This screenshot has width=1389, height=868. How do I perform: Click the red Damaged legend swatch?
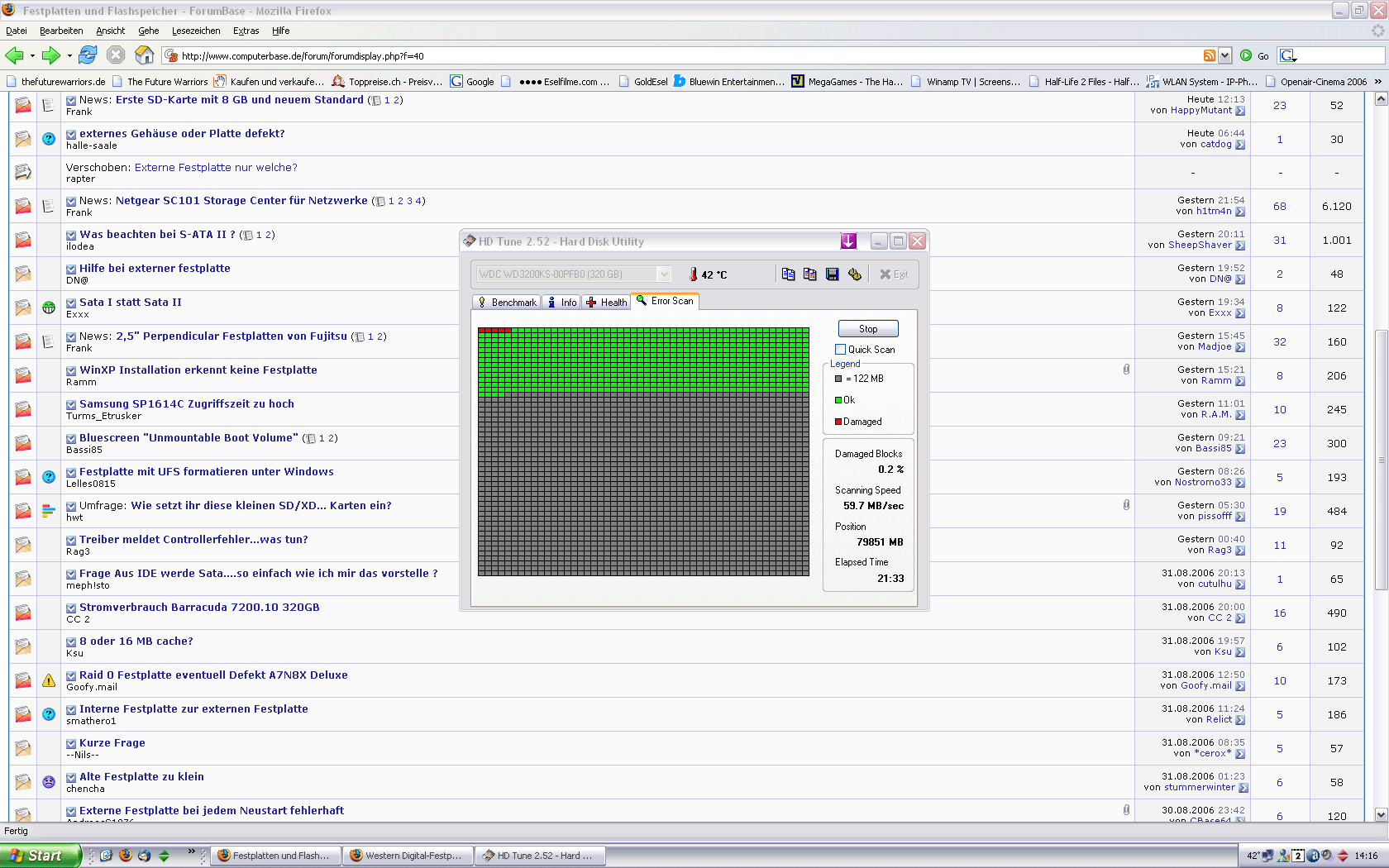coord(838,422)
